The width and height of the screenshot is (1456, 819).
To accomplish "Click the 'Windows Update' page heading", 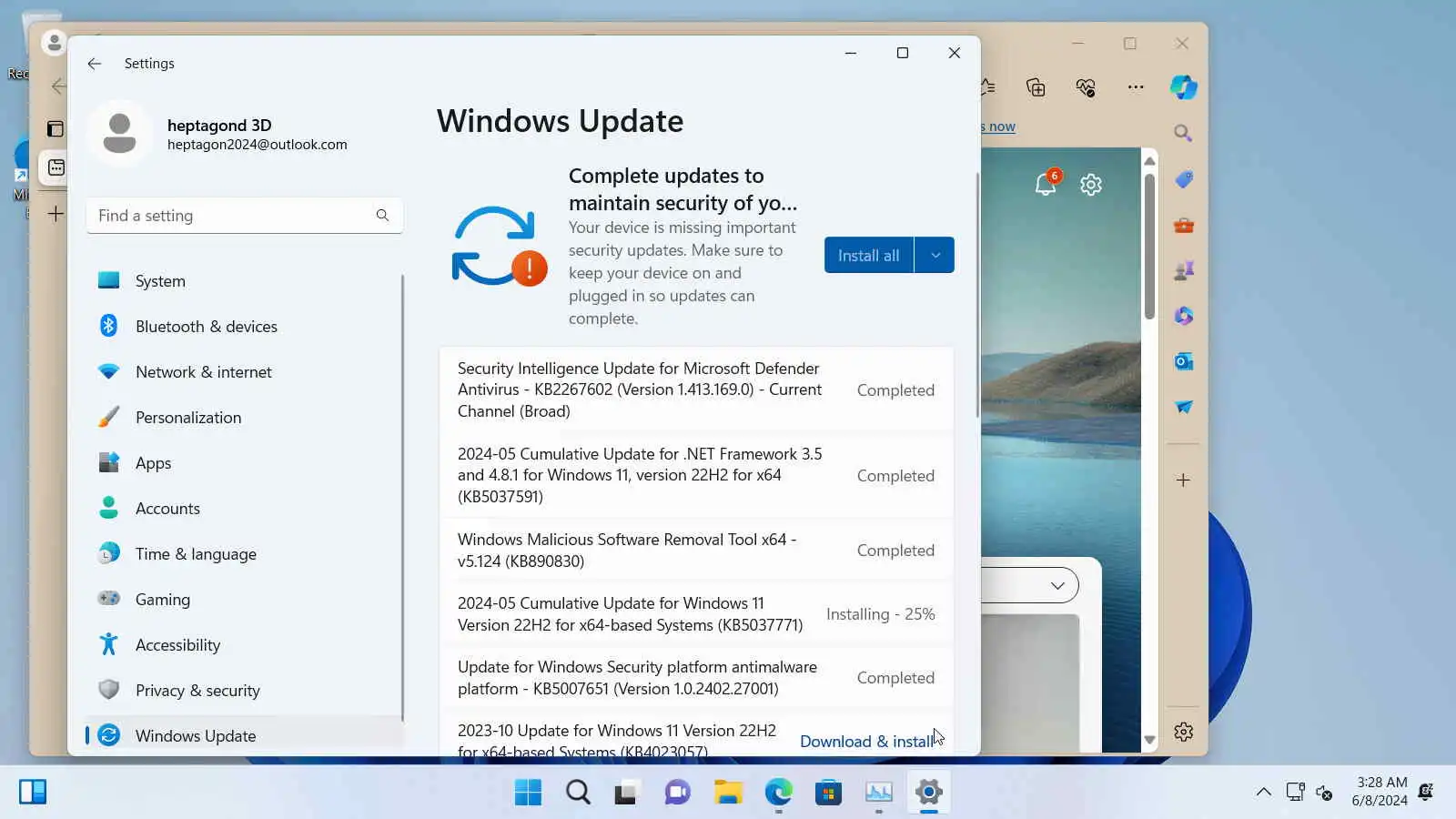I will [x=560, y=121].
